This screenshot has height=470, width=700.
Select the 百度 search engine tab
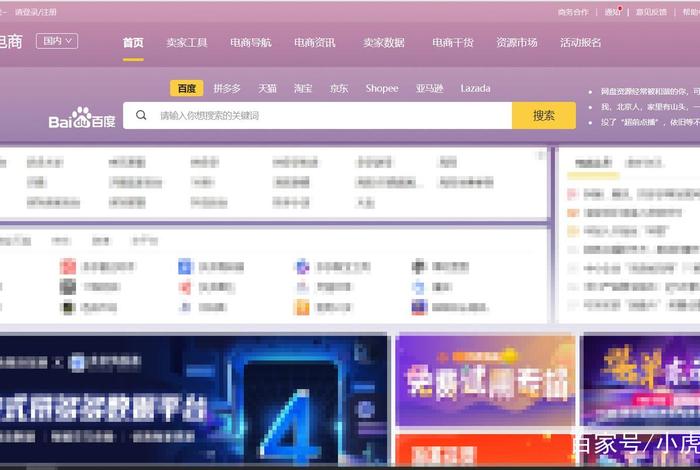pyautogui.click(x=187, y=88)
